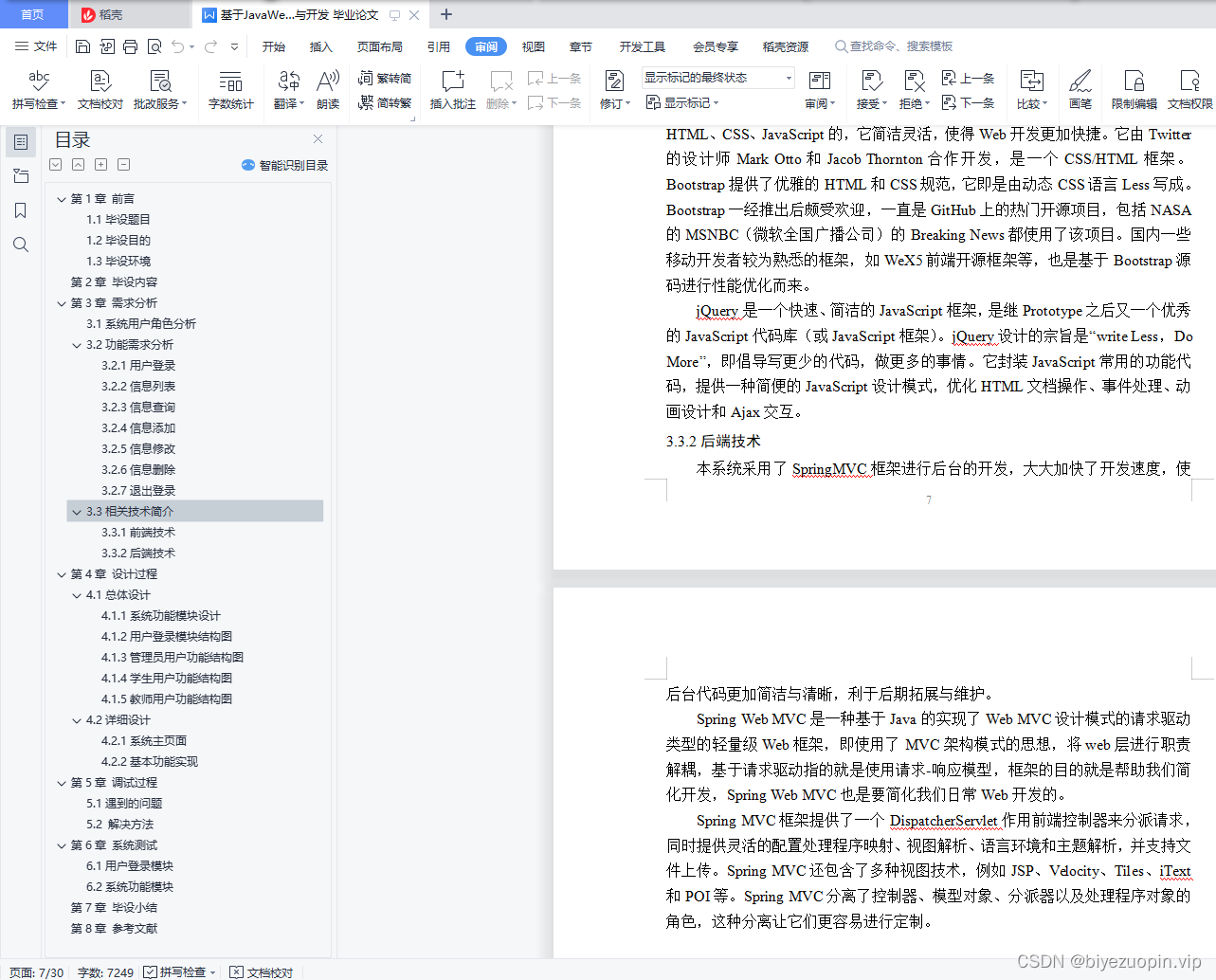Viewport: 1216px width, 980px height.
Task: Collapse 第 3 章 需求分析 tree node
Action: coord(62,303)
